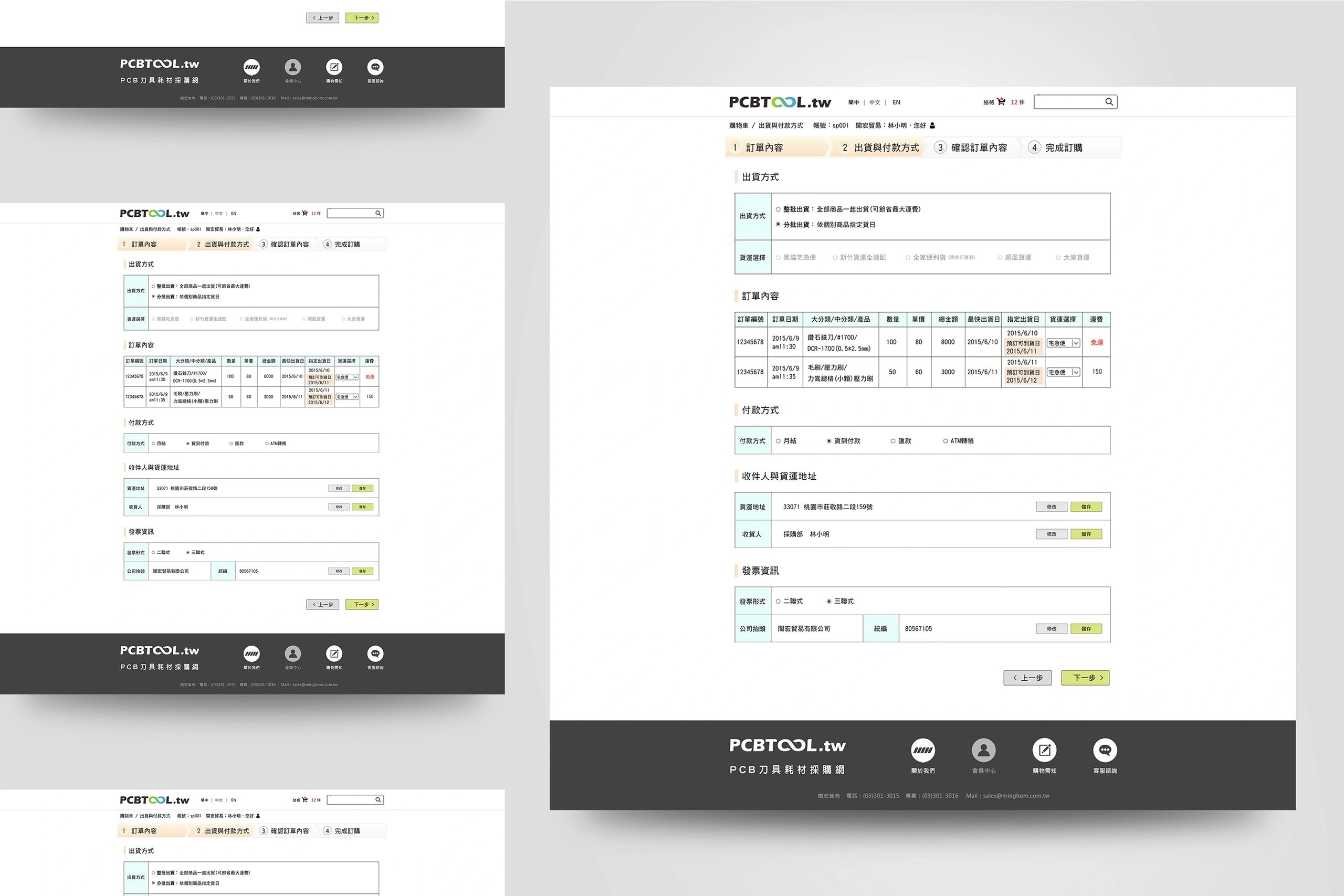Click the 關於我們 footer icon in the large page

click(x=922, y=750)
